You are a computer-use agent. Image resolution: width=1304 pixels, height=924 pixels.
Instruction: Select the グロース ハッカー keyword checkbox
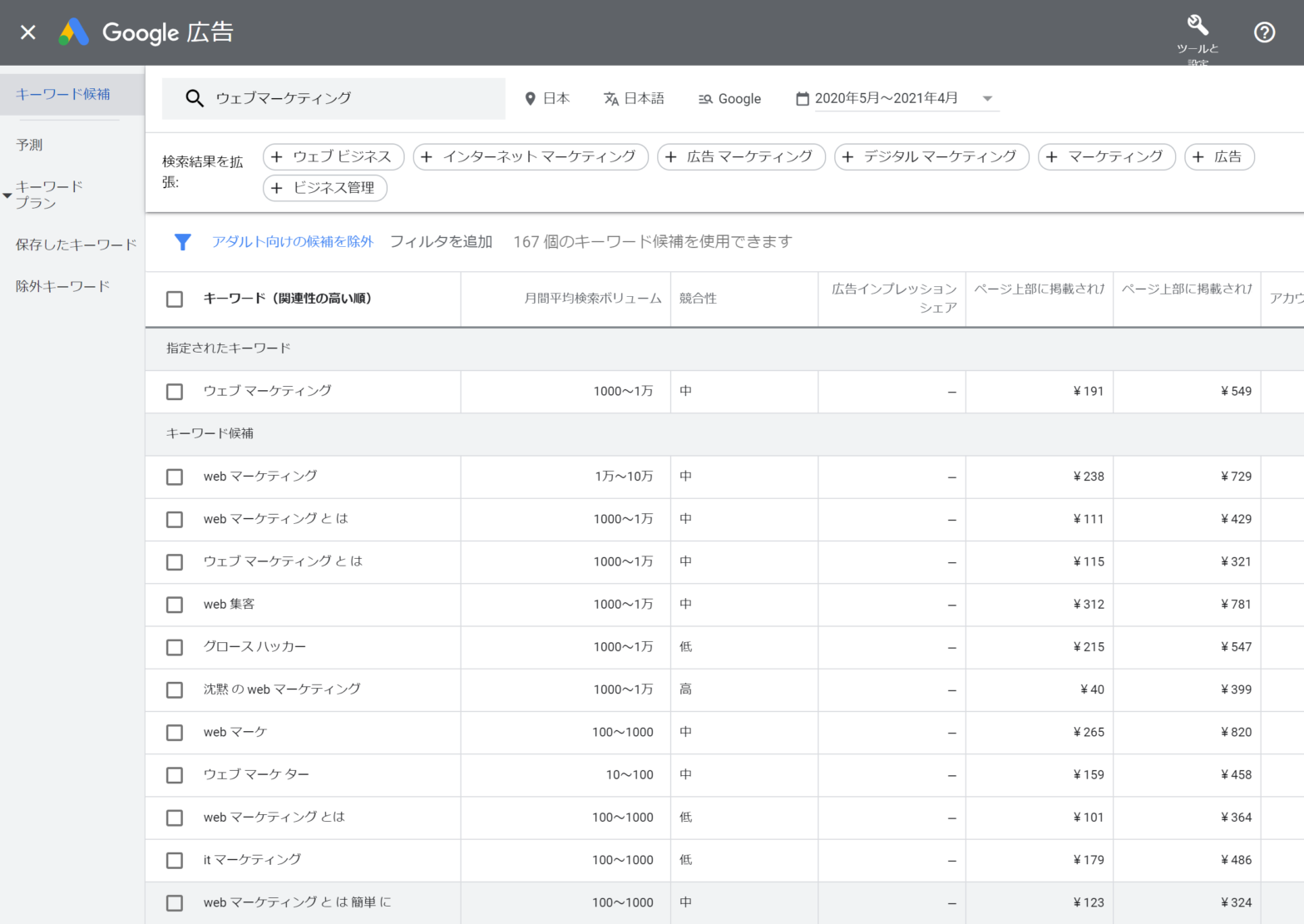(x=175, y=647)
